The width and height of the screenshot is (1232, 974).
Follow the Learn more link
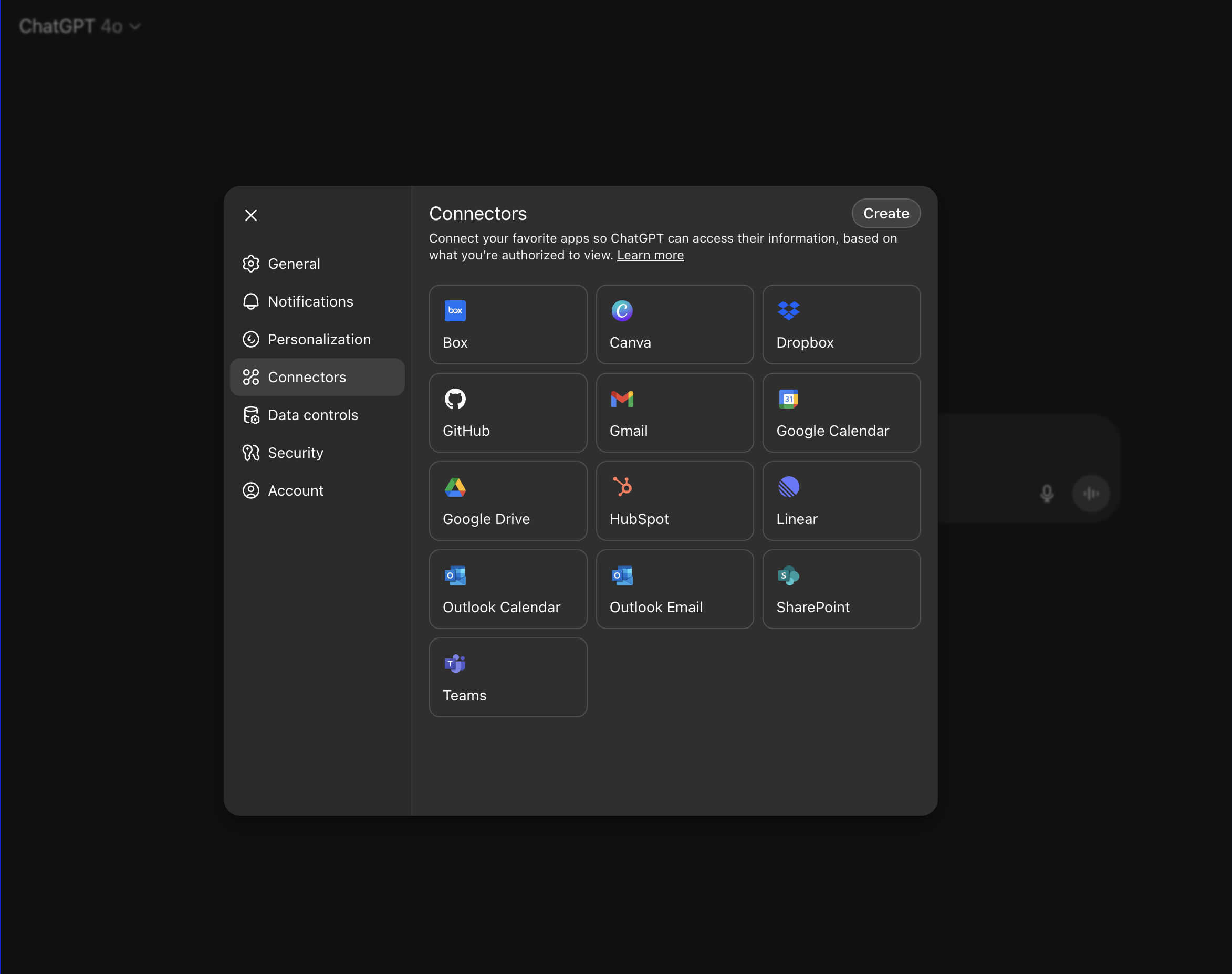click(650, 255)
